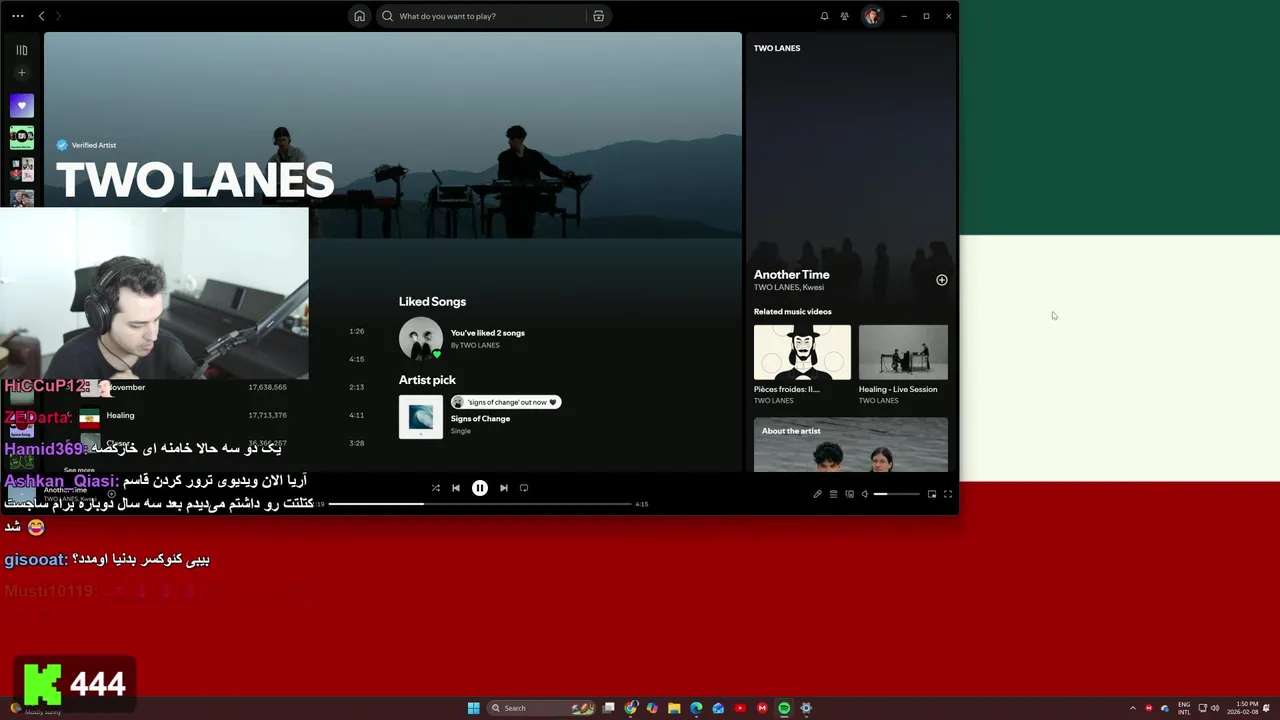1280x720 pixels.
Task: Open Task View on taskbar
Action: coord(608,708)
